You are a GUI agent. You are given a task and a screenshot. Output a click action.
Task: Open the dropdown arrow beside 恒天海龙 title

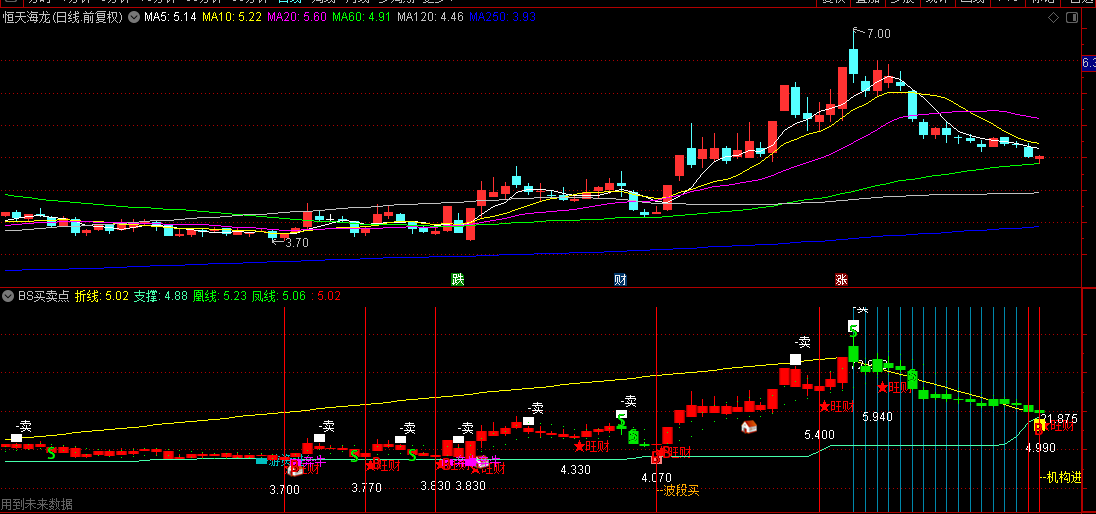pos(134,16)
